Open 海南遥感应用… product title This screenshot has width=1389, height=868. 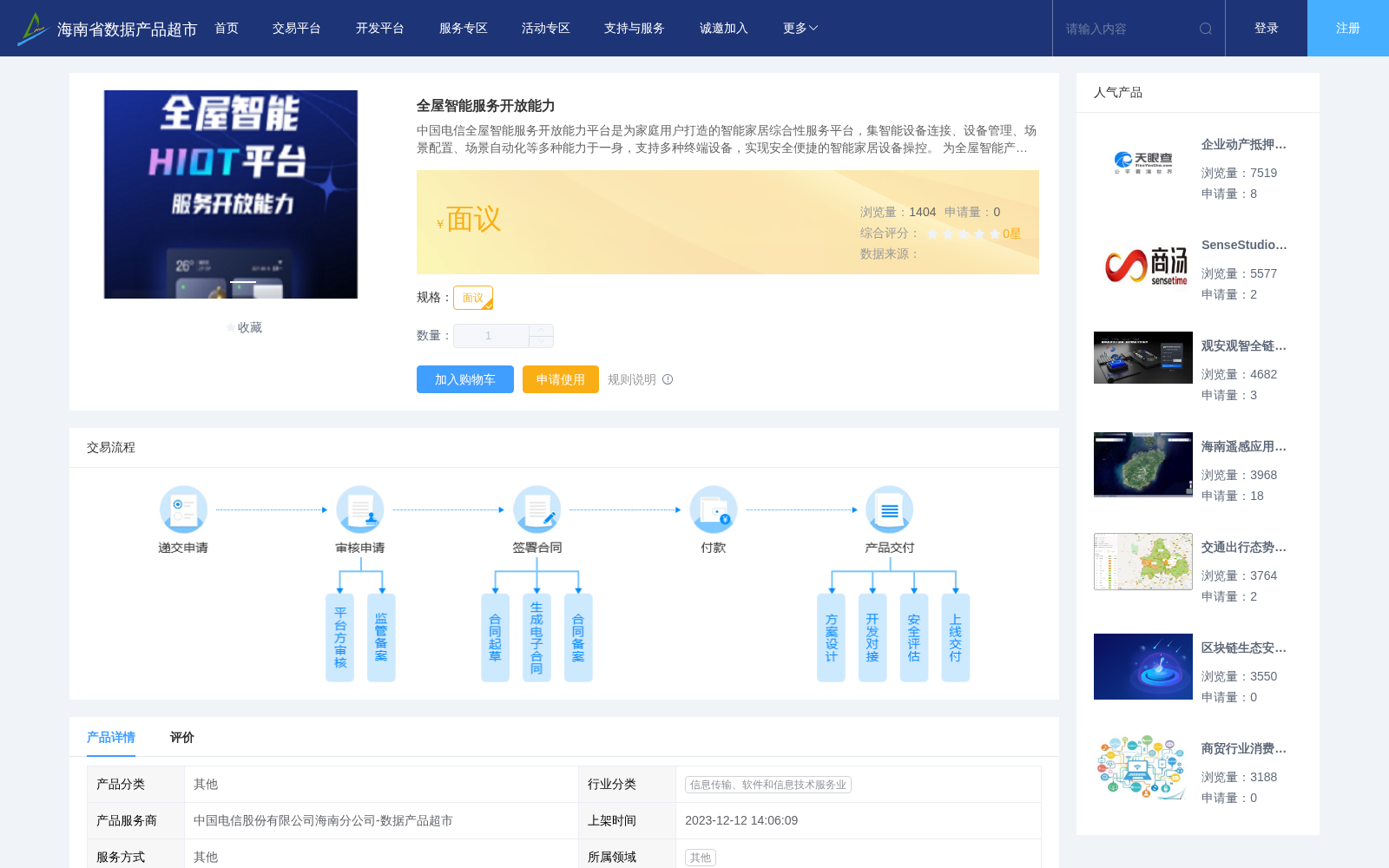[1244, 447]
